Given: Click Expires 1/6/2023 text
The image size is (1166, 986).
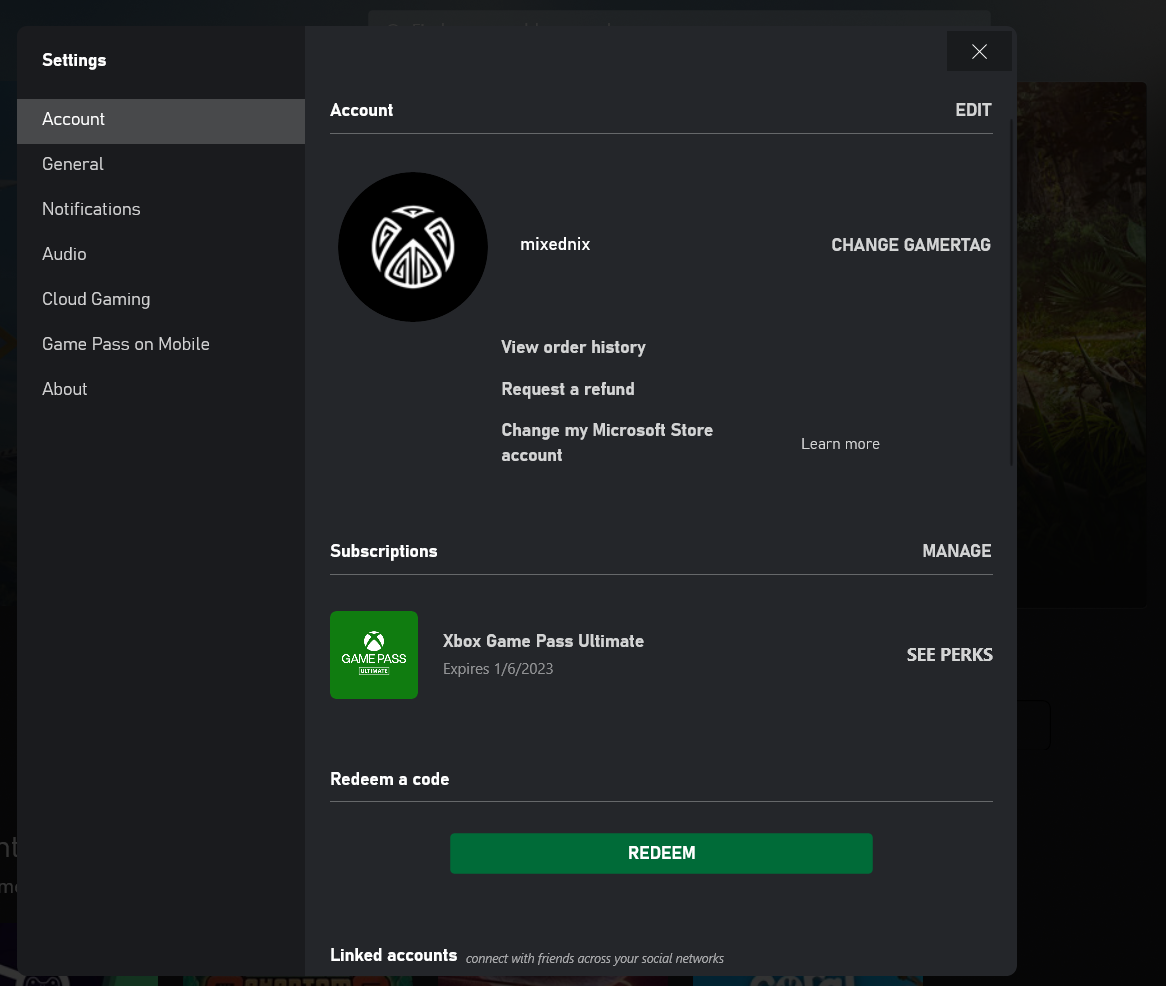Looking at the screenshot, I should (497, 669).
